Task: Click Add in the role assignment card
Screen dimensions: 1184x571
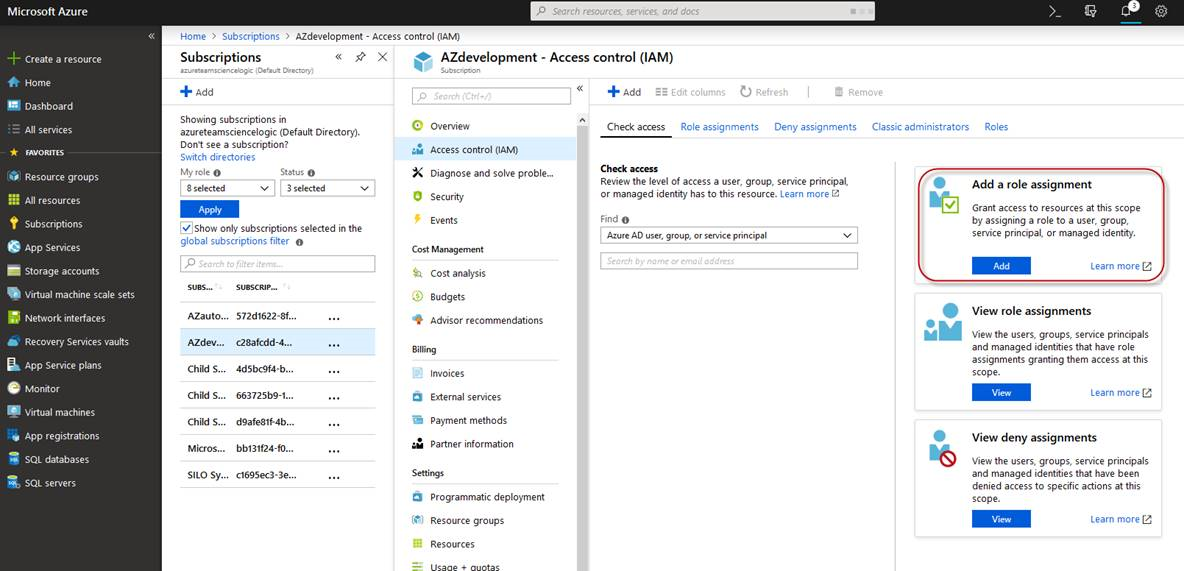Action: (x=1001, y=266)
